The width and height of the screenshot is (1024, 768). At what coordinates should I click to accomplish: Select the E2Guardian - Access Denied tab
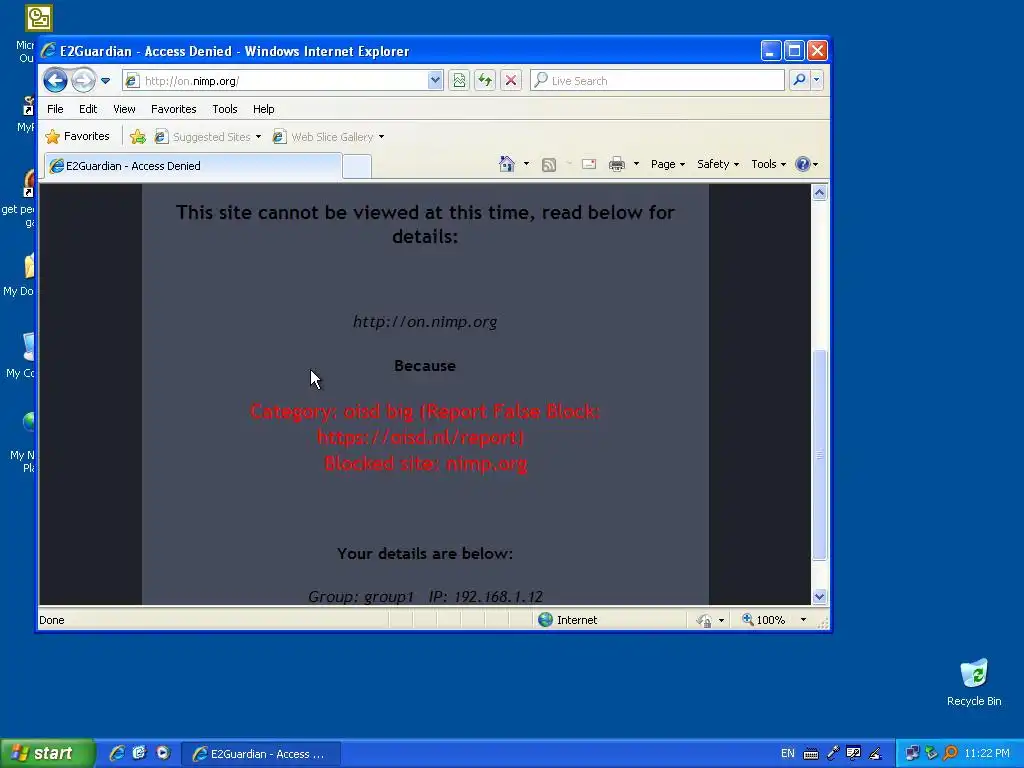coord(193,166)
